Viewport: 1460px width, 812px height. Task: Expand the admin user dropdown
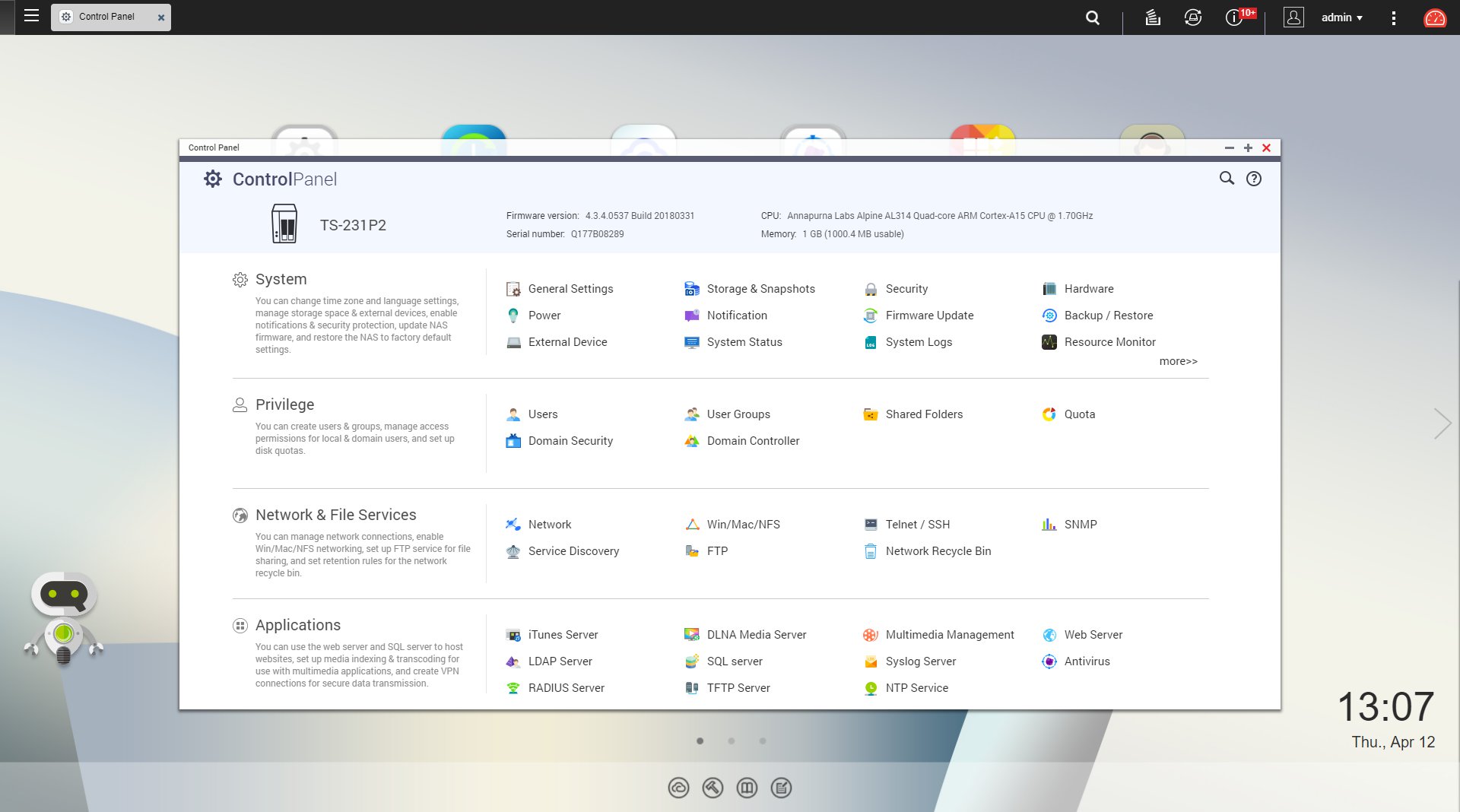click(1341, 17)
